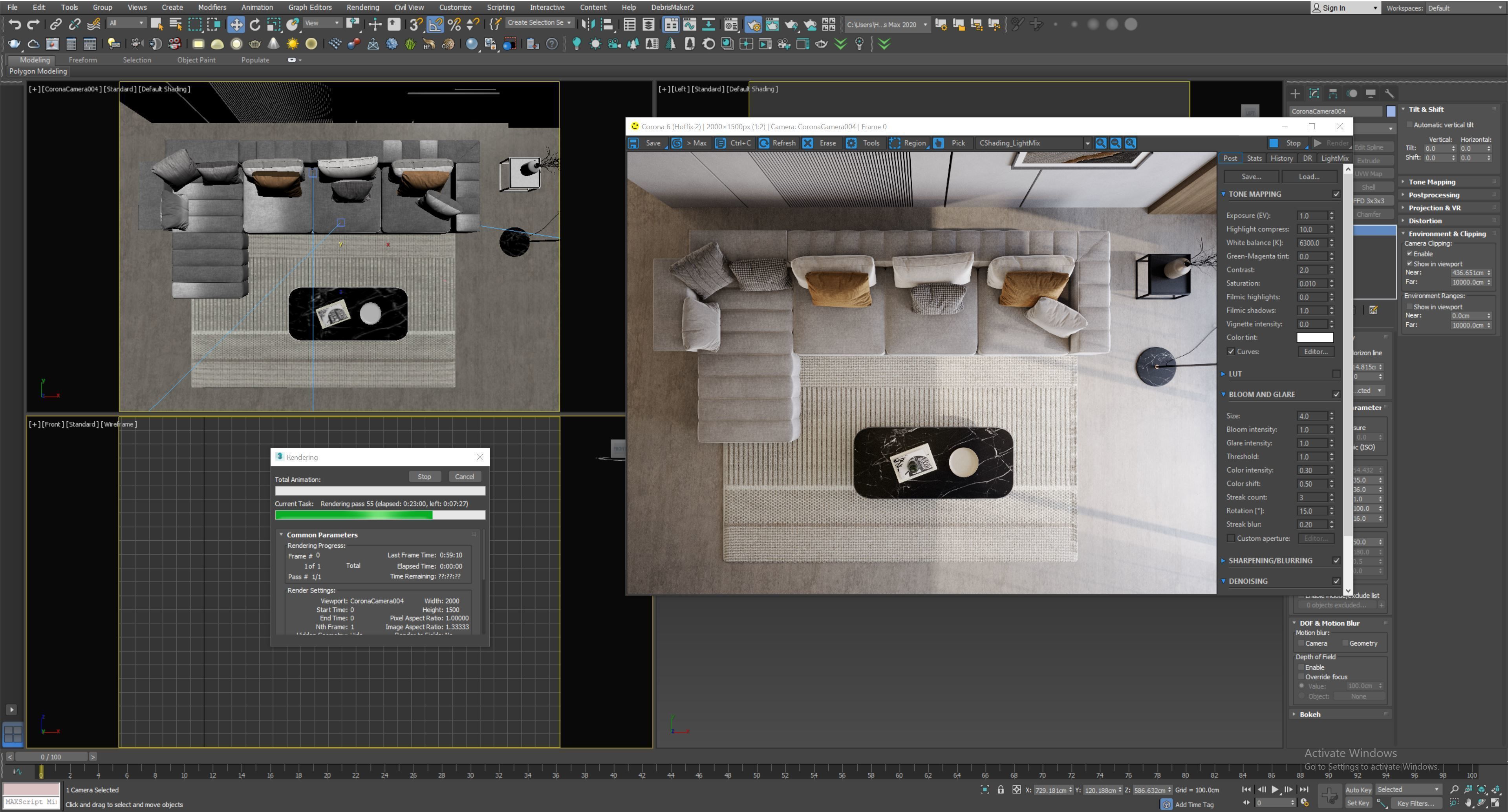Click Zoom Out icon in Corona frame buffer
This screenshot has width=1508, height=812.
pyautogui.click(x=1116, y=143)
